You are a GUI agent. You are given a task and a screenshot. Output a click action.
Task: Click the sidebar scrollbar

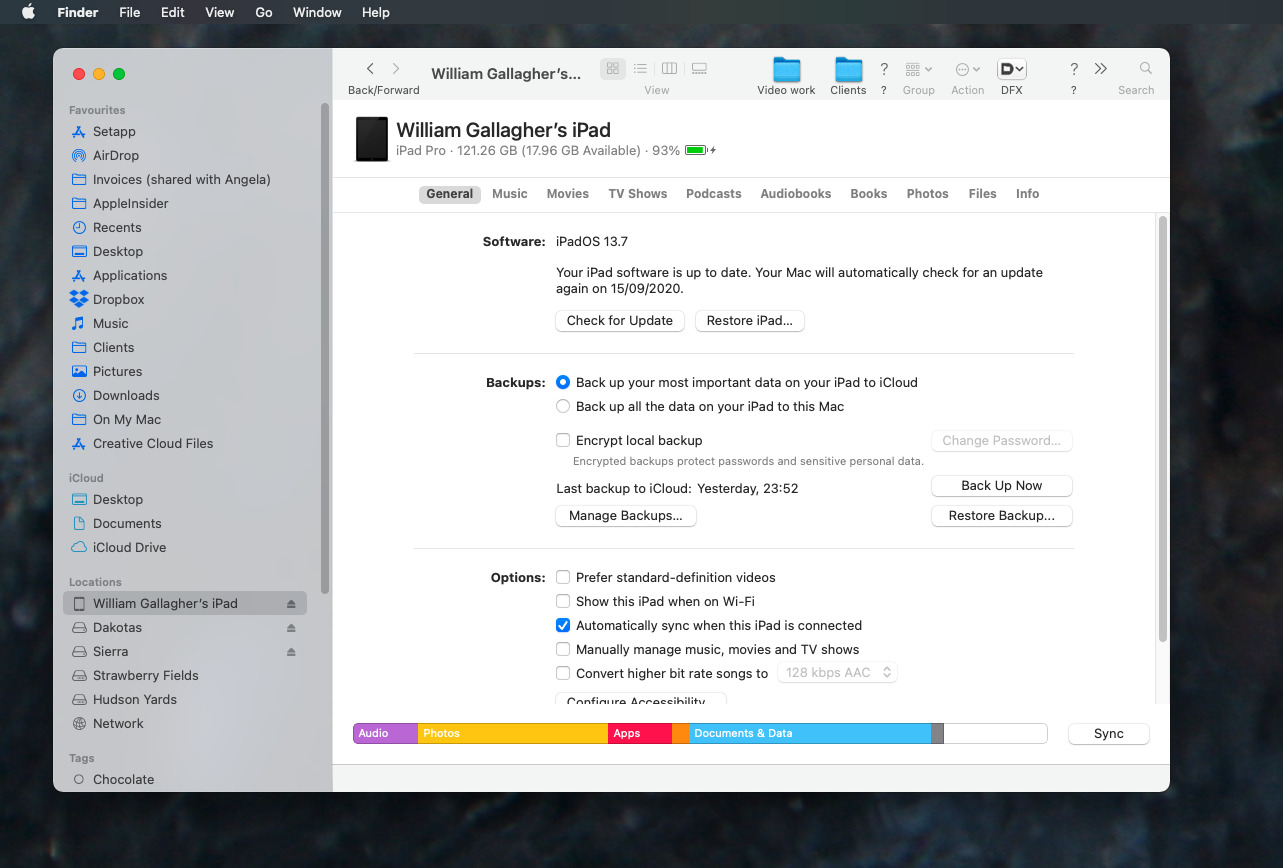324,347
